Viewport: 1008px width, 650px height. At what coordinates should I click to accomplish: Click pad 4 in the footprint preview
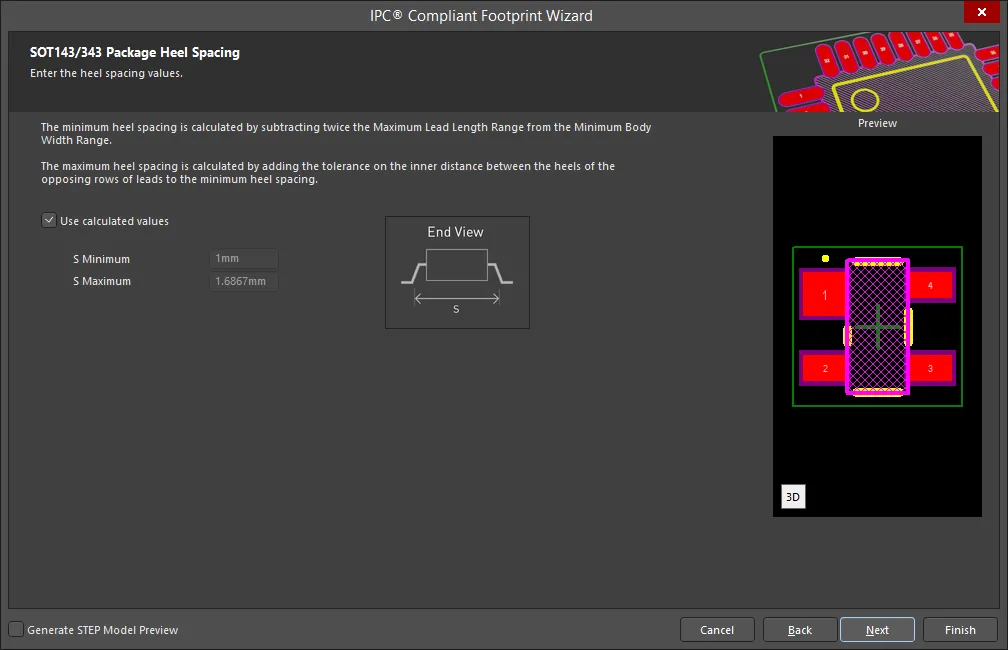930,285
